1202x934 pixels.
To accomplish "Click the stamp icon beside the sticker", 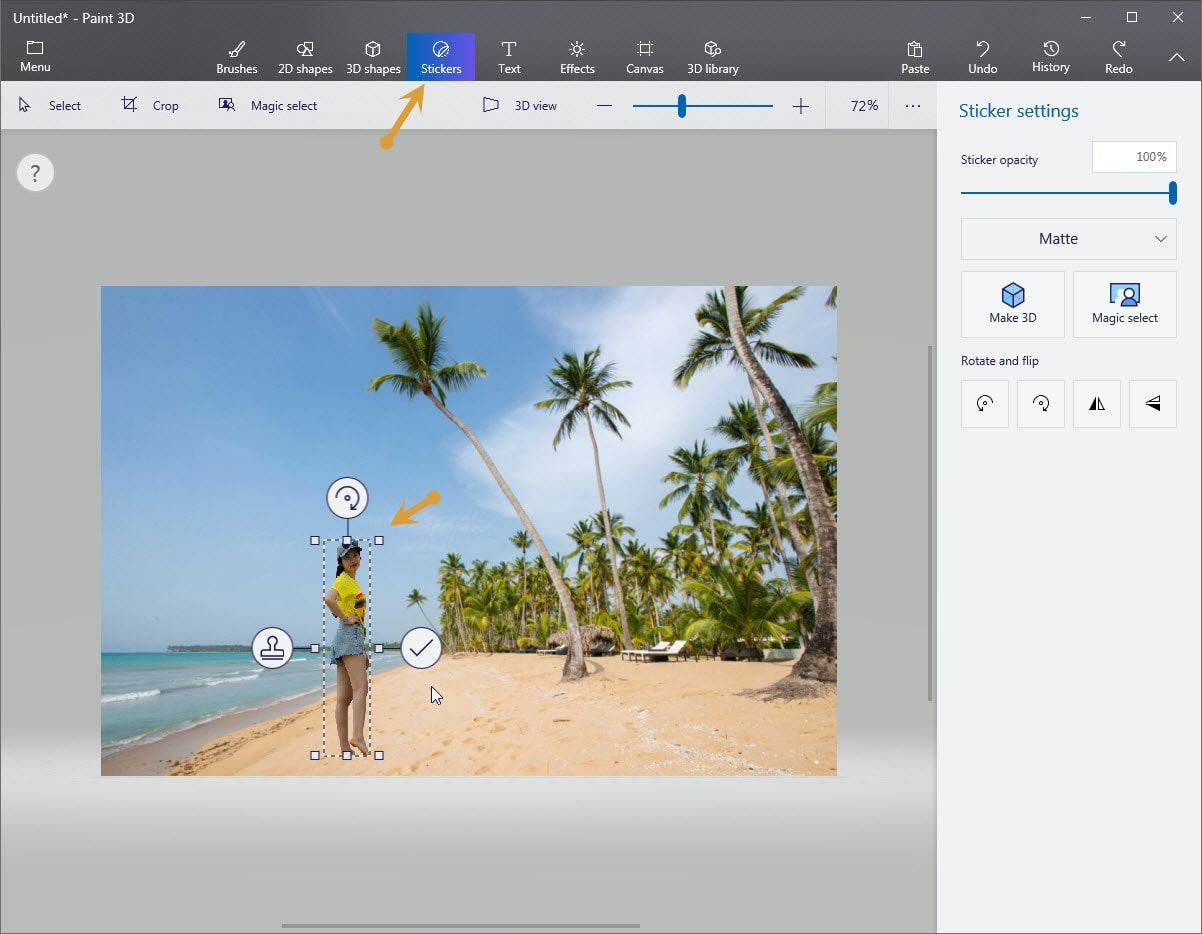I will point(272,648).
